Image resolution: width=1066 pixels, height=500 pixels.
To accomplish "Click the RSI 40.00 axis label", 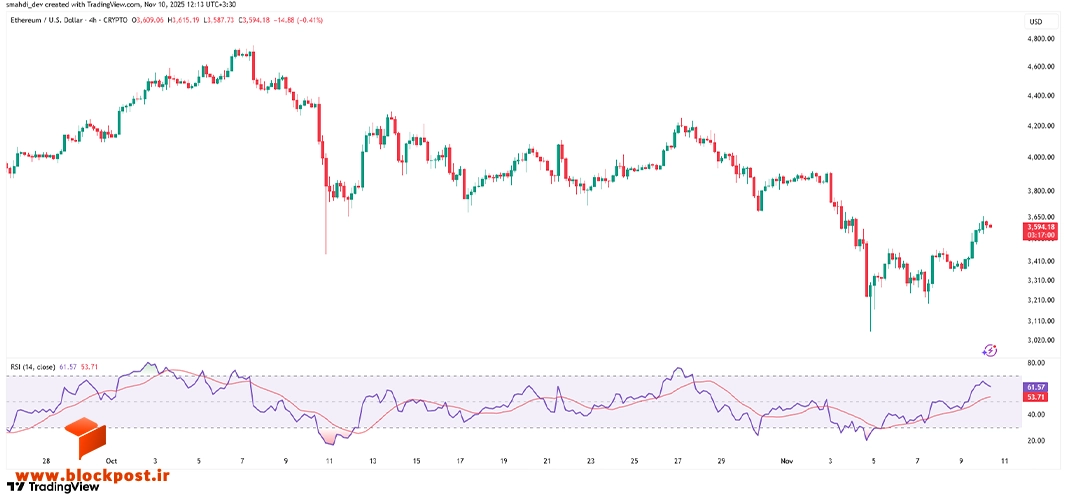I will pyautogui.click(x=1038, y=414).
